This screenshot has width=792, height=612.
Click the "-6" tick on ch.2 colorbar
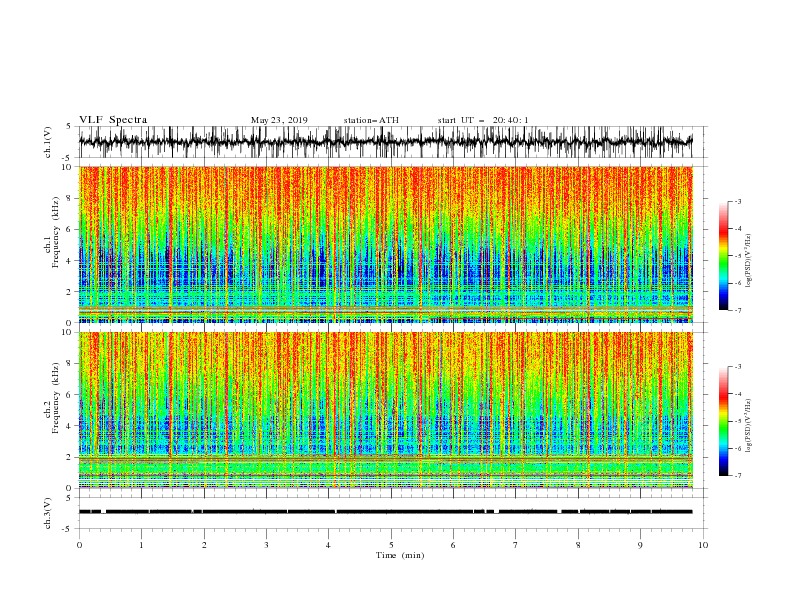click(737, 448)
